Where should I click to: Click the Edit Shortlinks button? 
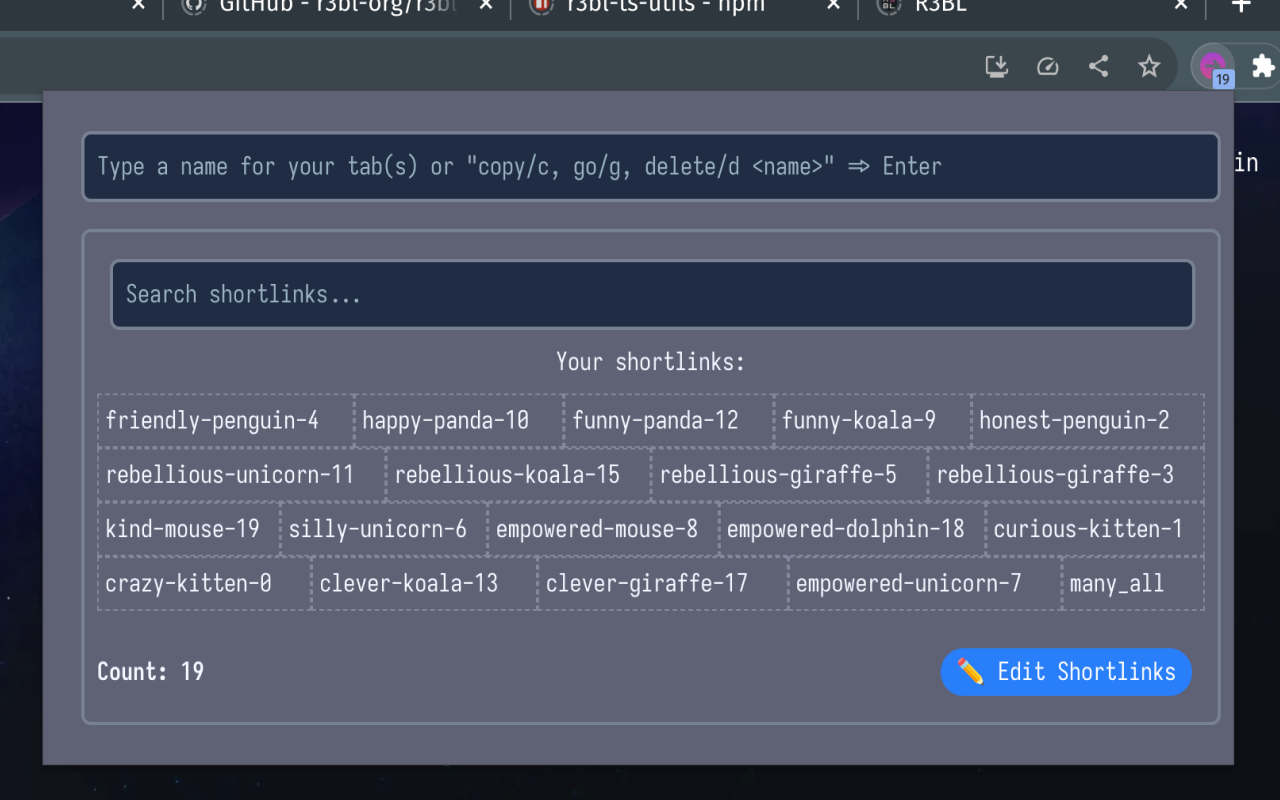pyautogui.click(x=1066, y=671)
